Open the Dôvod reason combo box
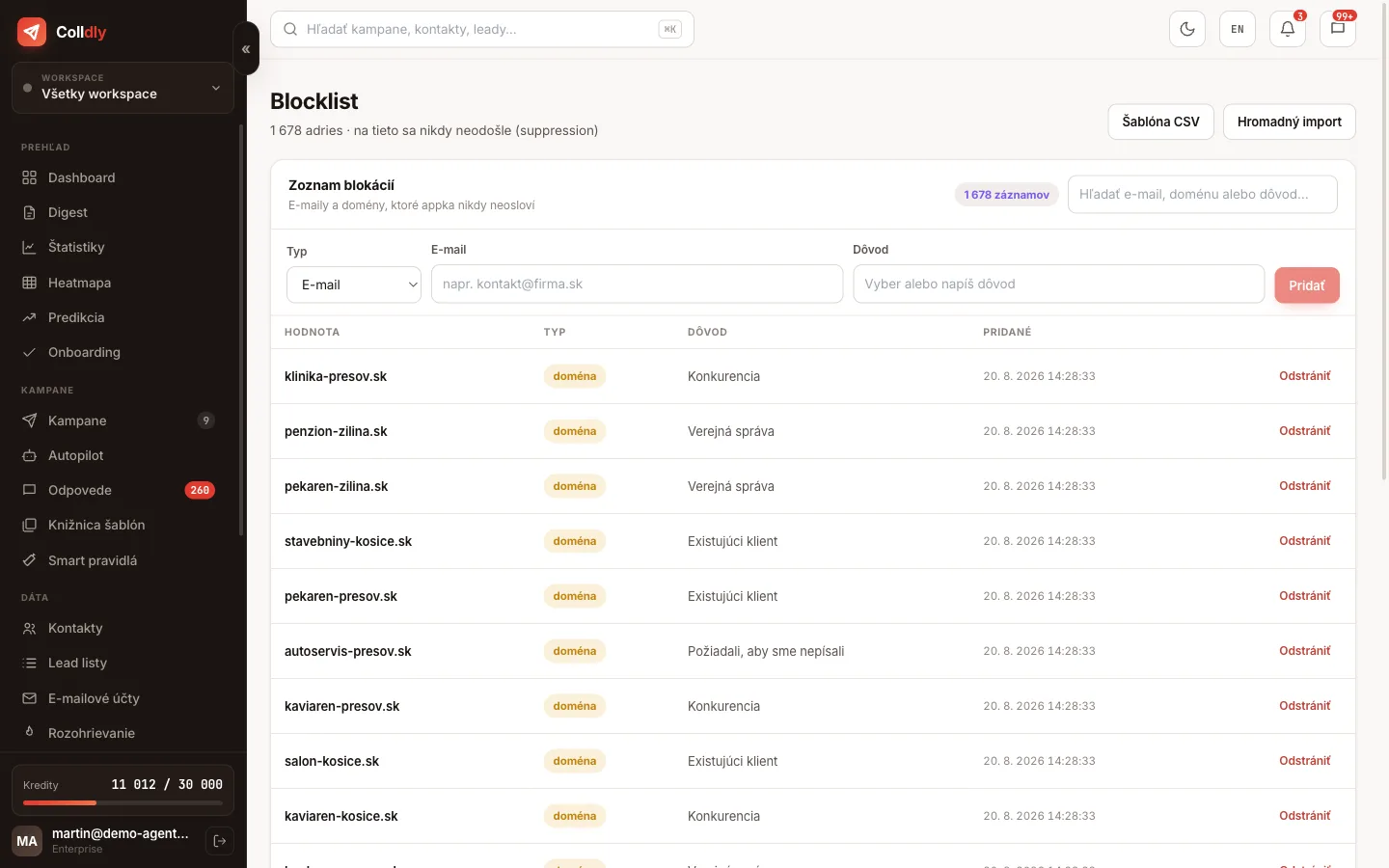 (1058, 284)
